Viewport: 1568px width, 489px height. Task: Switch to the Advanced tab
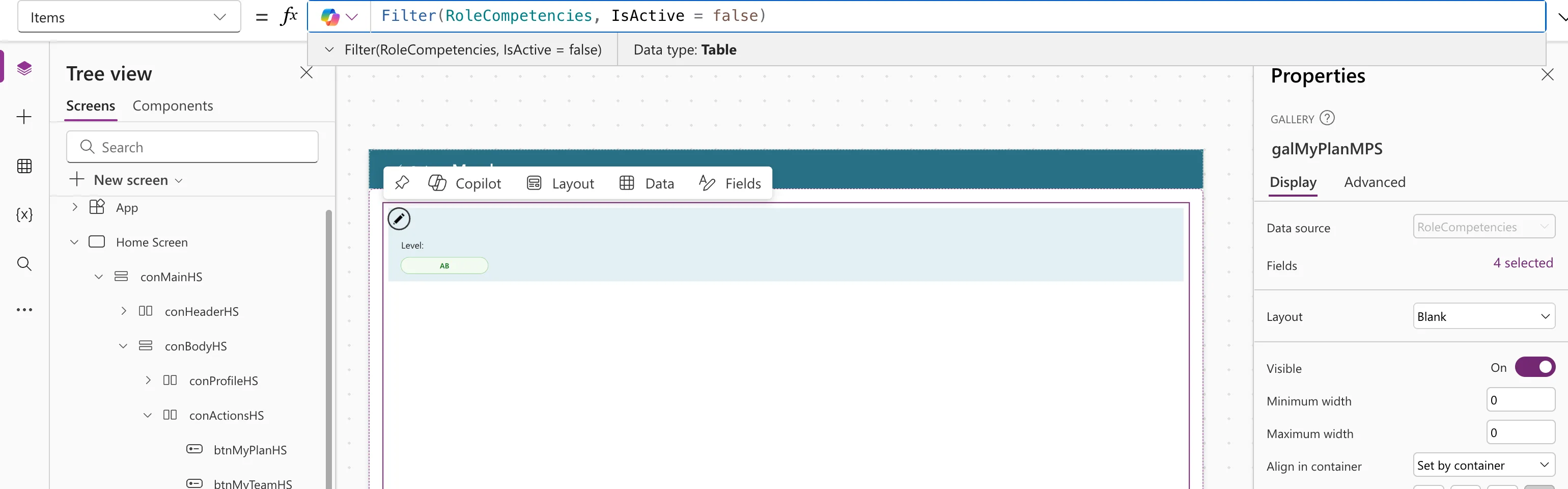pyautogui.click(x=1375, y=182)
